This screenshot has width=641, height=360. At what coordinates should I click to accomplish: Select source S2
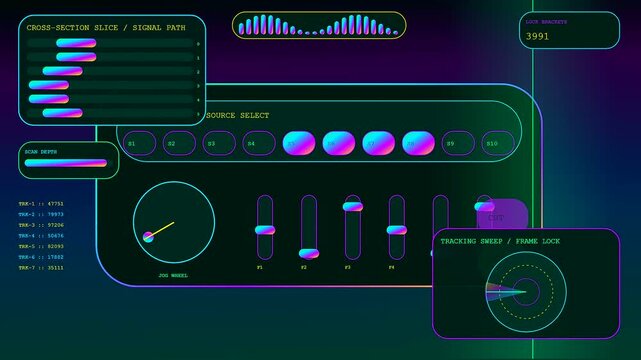pyautogui.click(x=179, y=143)
